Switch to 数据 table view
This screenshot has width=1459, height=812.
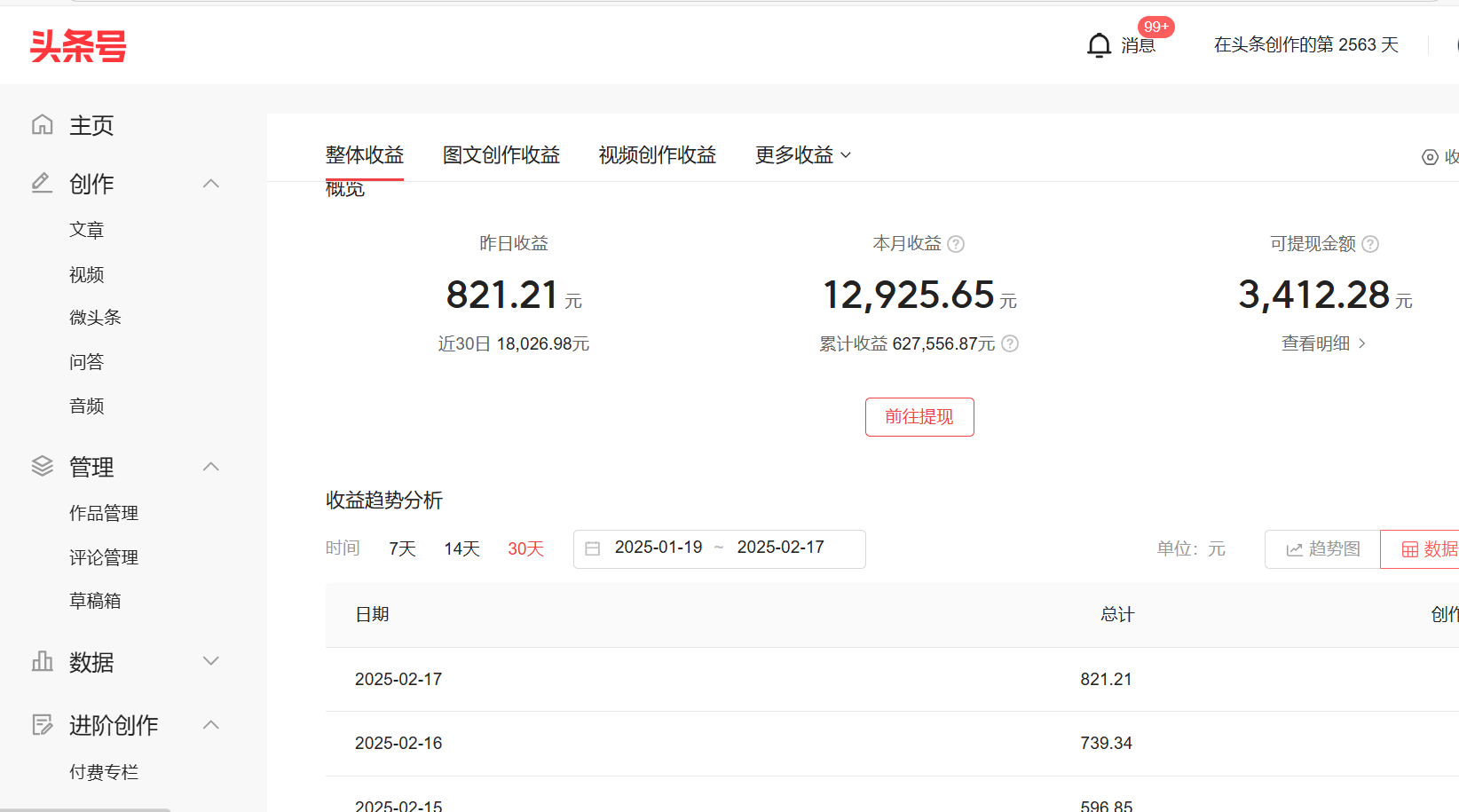coord(1422,549)
